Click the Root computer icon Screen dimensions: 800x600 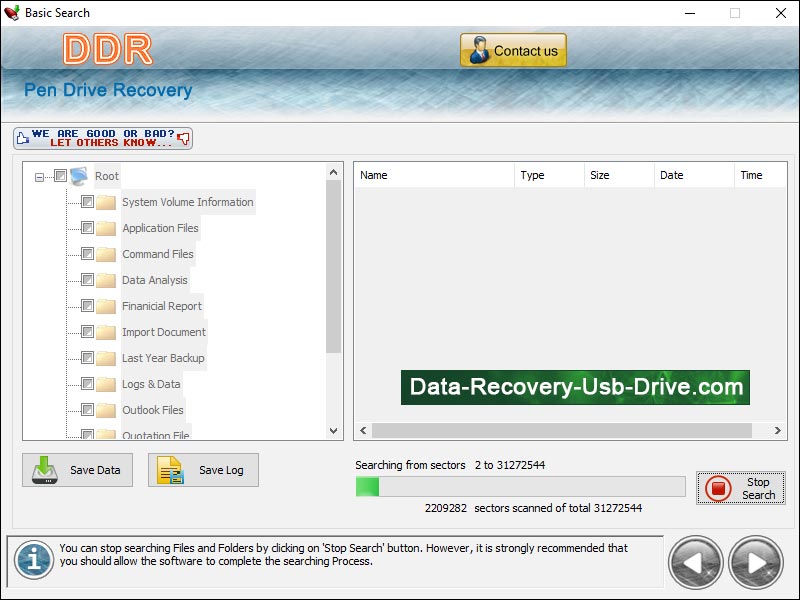(x=79, y=176)
